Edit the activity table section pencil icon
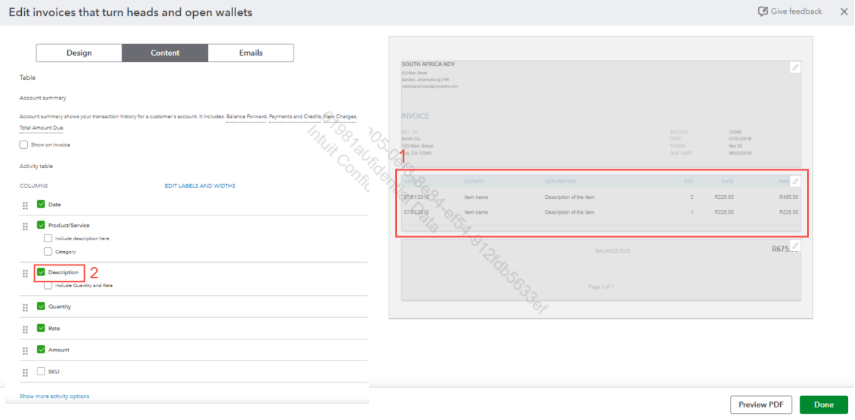This screenshot has height=420, width=855. click(x=795, y=181)
